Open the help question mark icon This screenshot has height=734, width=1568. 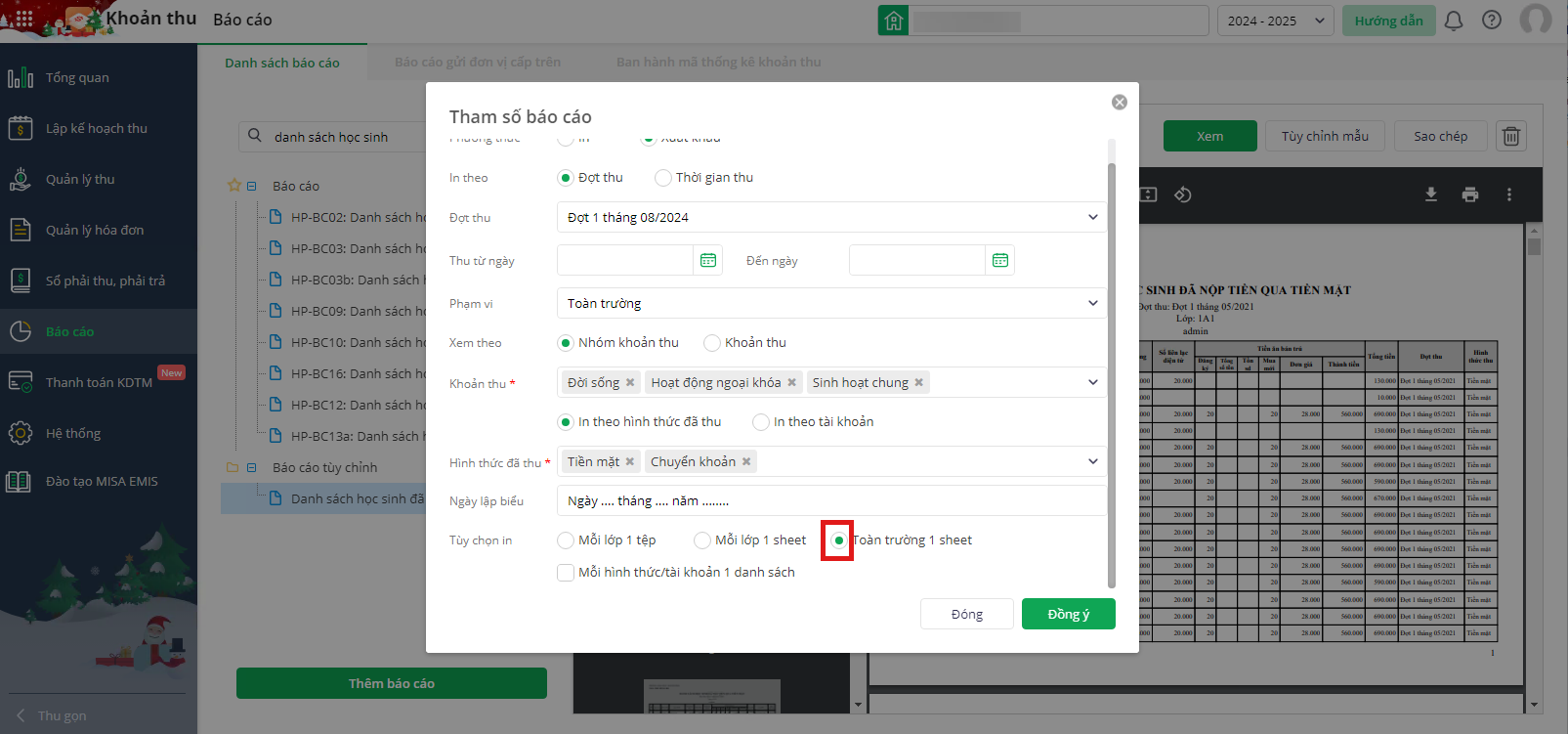point(1492,21)
